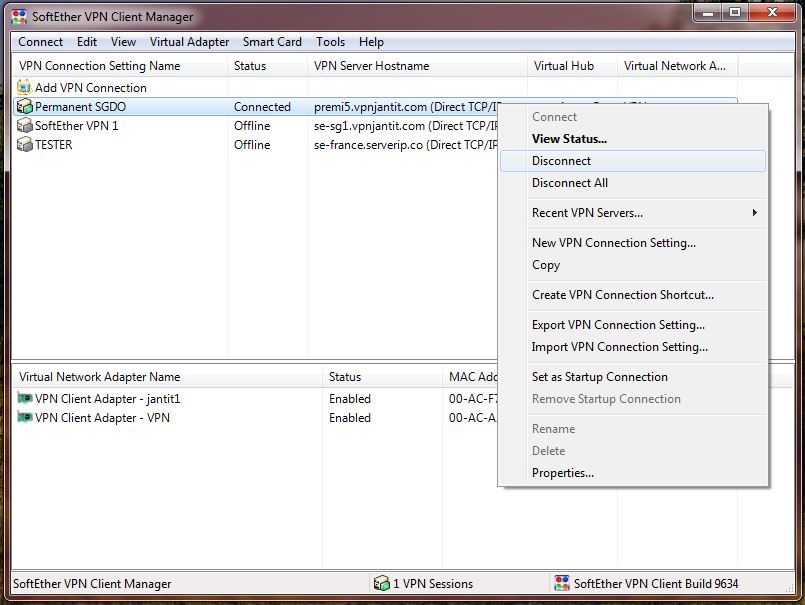Select the TESTER connection name
Viewport: 805px width, 605px height.
point(53,145)
